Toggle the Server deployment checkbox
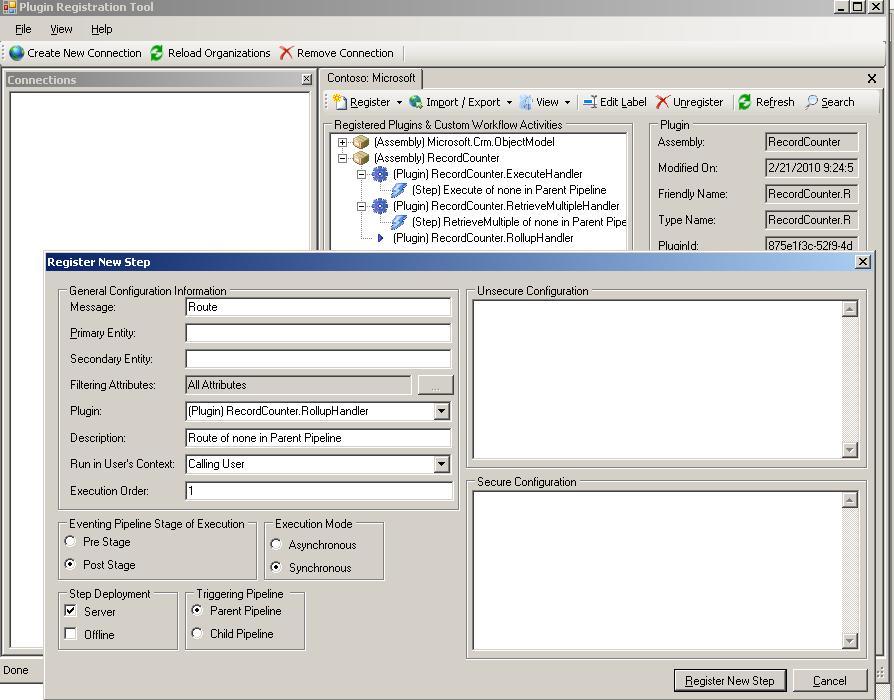The width and height of the screenshot is (894, 700). 71,611
